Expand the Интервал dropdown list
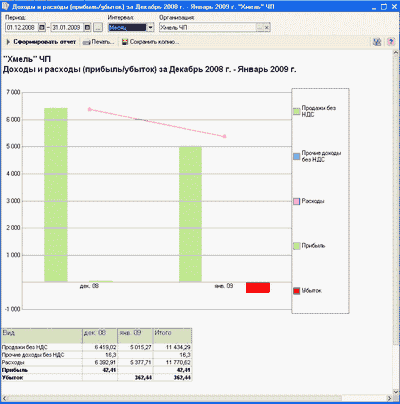 (x=150, y=28)
